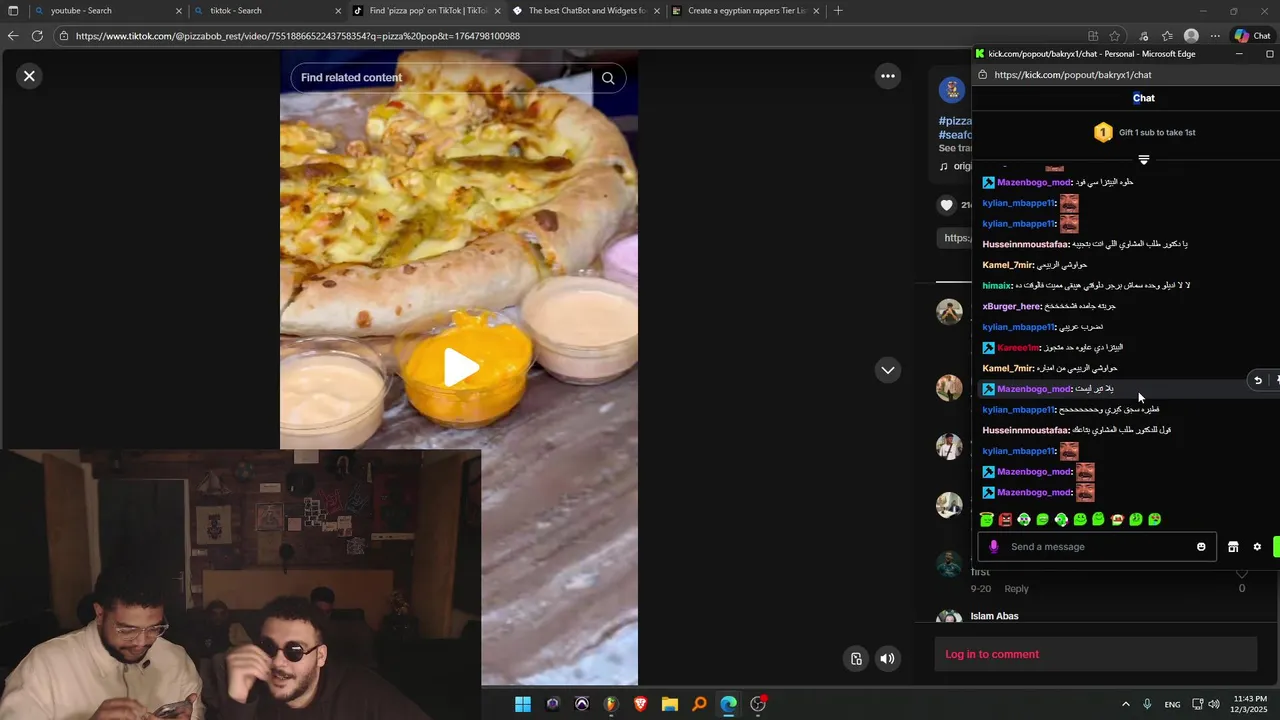Viewport: 1280px width, 720px height.
Task: Open Microsoft Edge taskbar icon
Action: (728, 704)
